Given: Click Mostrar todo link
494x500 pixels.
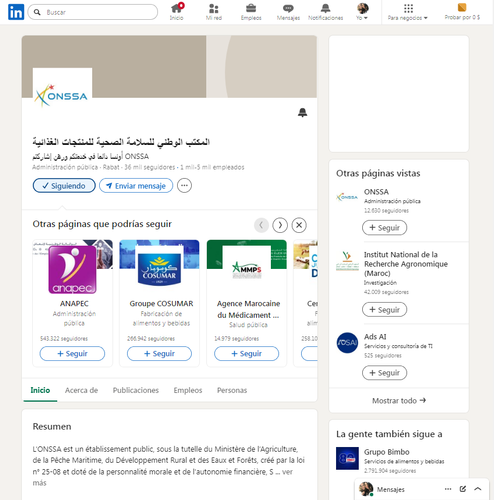Looking at the screenshot, I should tap(399, 400).
